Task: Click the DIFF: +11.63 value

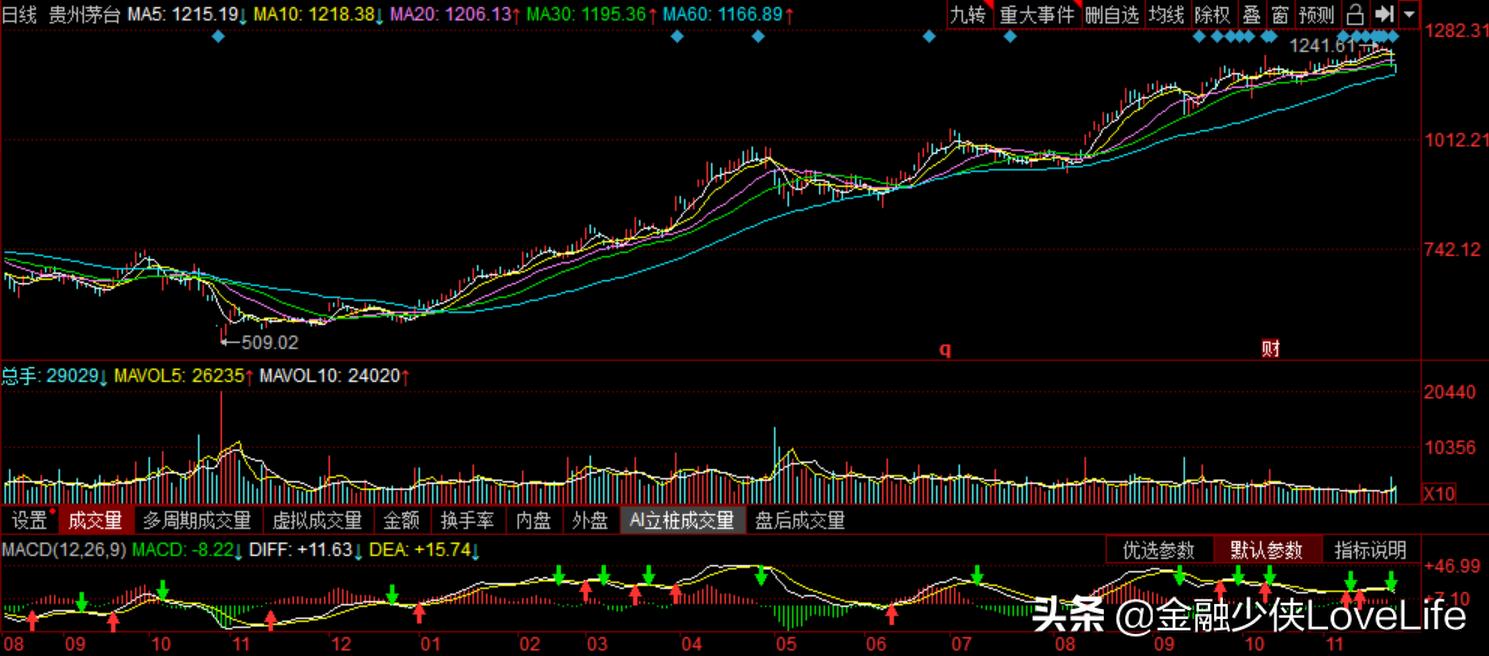Action: 307,550
